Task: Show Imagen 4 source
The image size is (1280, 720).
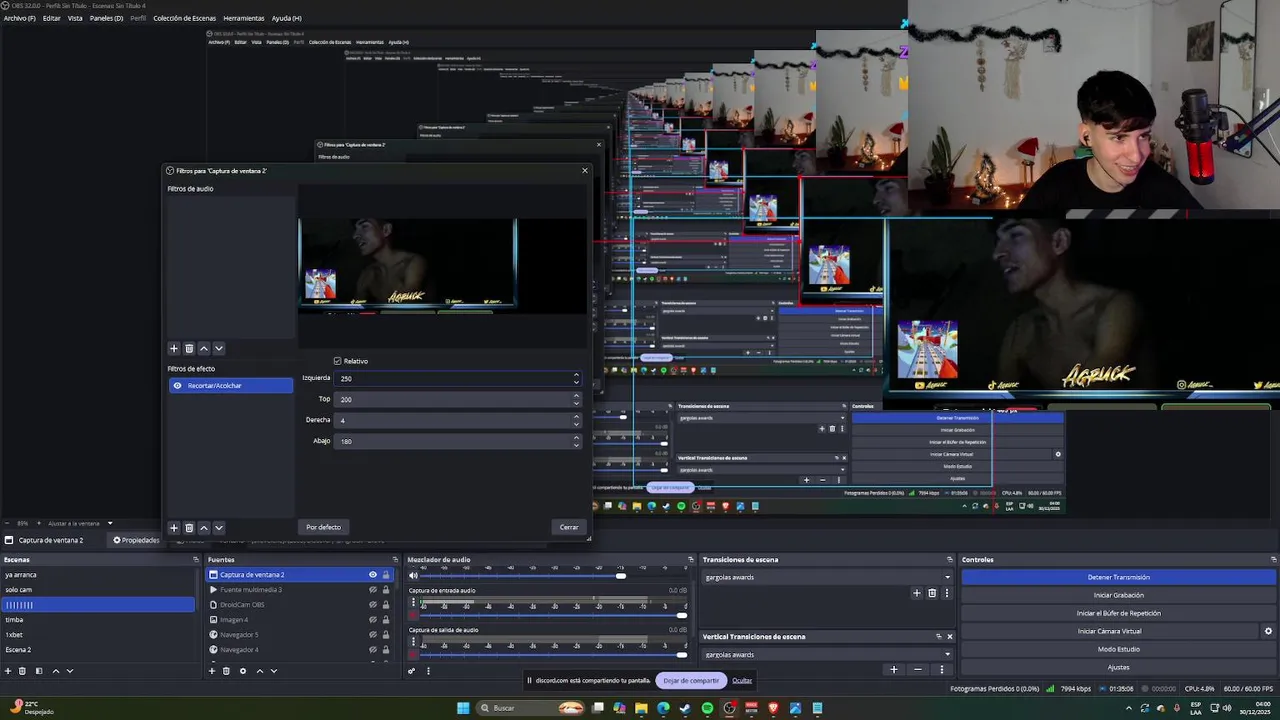Action: 373,620
